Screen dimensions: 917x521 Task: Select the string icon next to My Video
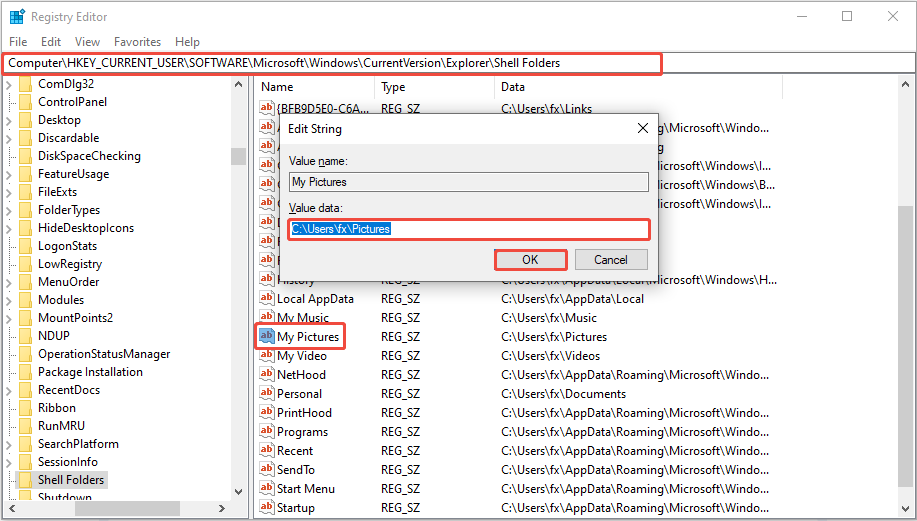pos(267,354)
